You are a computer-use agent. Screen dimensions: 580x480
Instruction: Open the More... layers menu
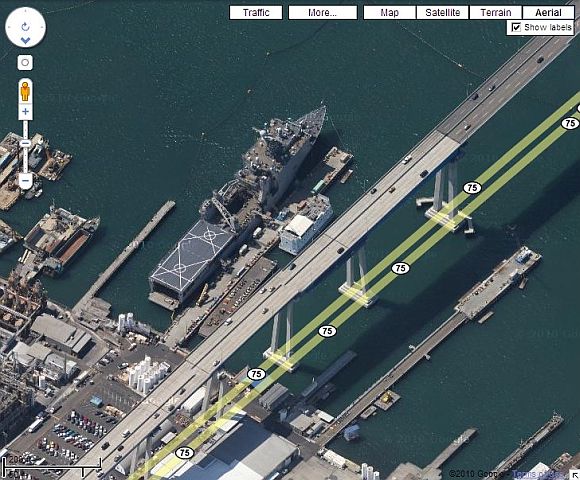tap(323, 13)
